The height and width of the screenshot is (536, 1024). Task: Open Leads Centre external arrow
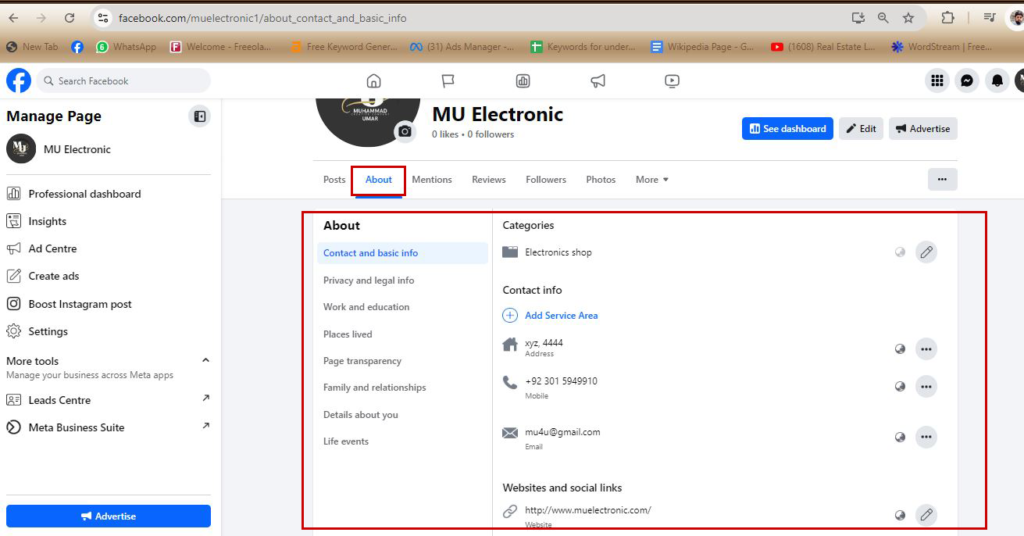coord(206,398)
